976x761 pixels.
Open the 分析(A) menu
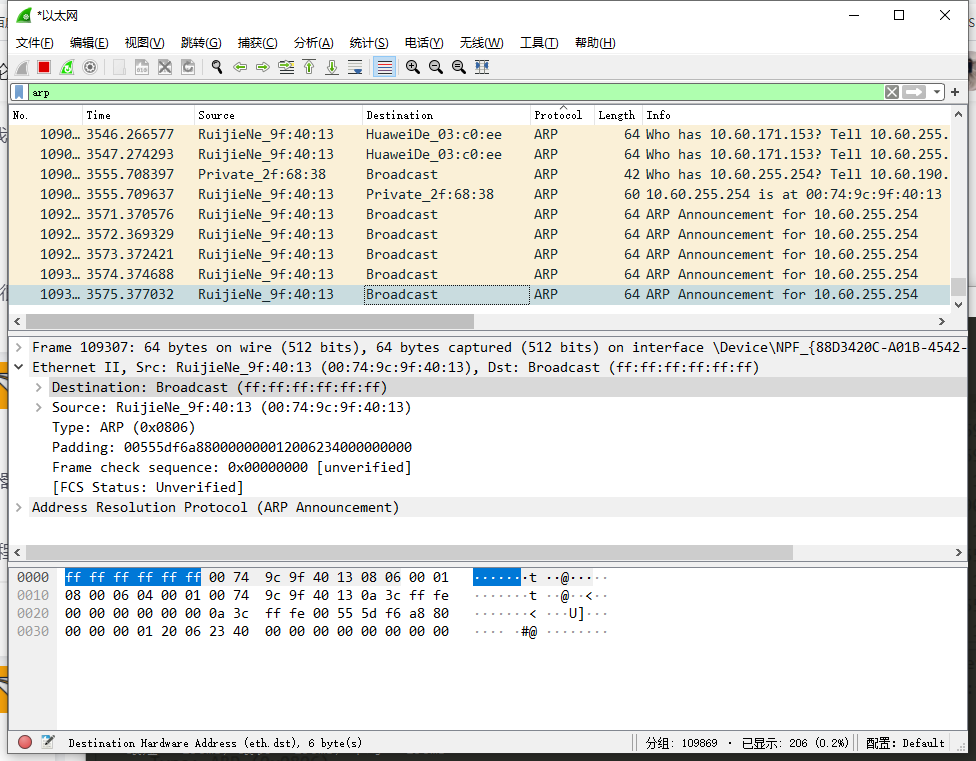pyautogui.click(x=314, y=43)
